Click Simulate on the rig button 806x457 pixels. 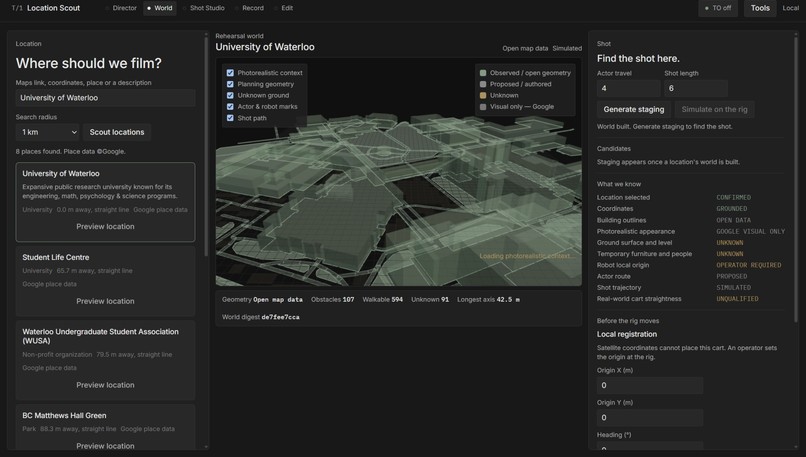(x=715, y=109)
